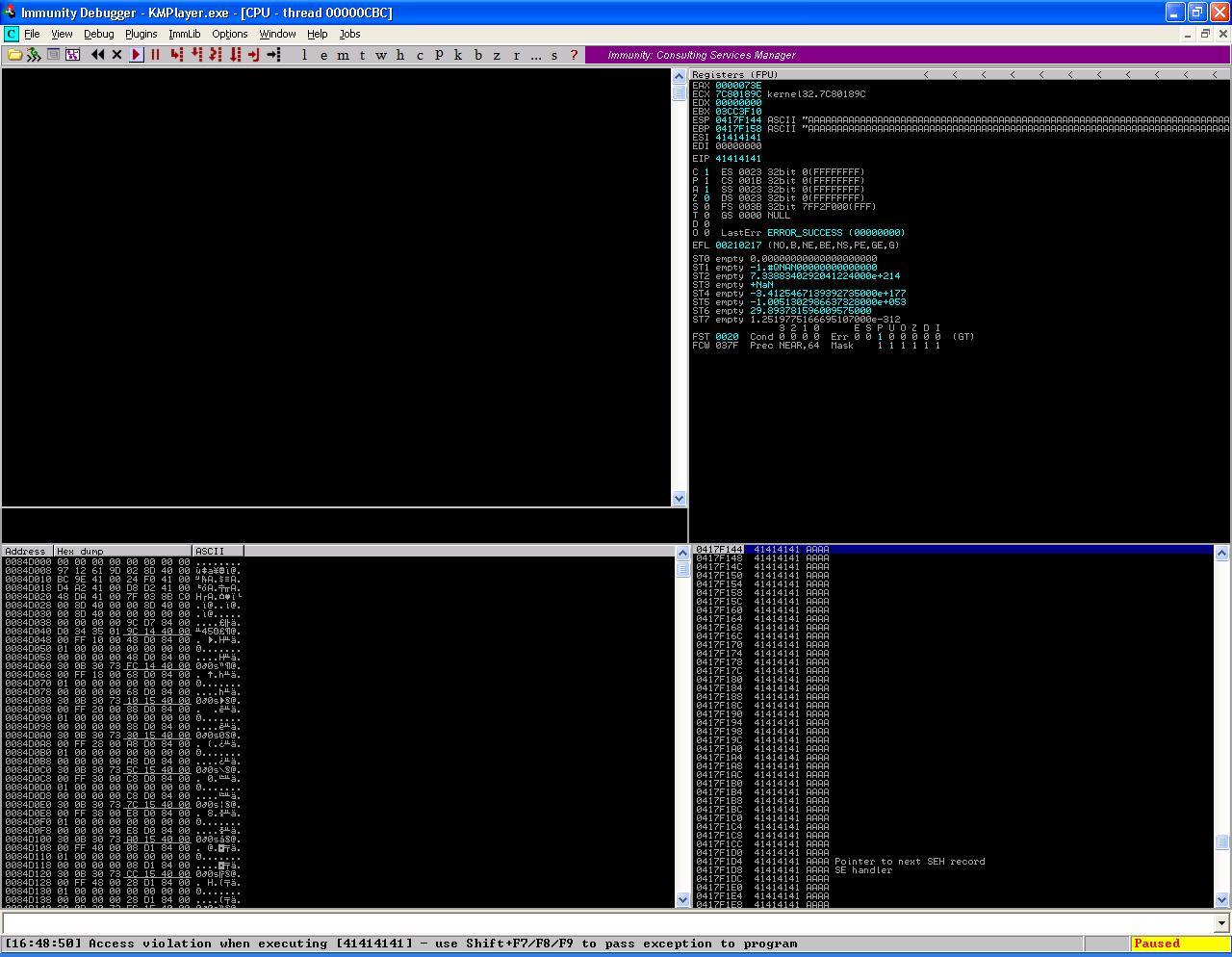The height and width of the screenshot is (957, 1232).
Task: Open help with red question mark icon
Action: tap(574, 55)
